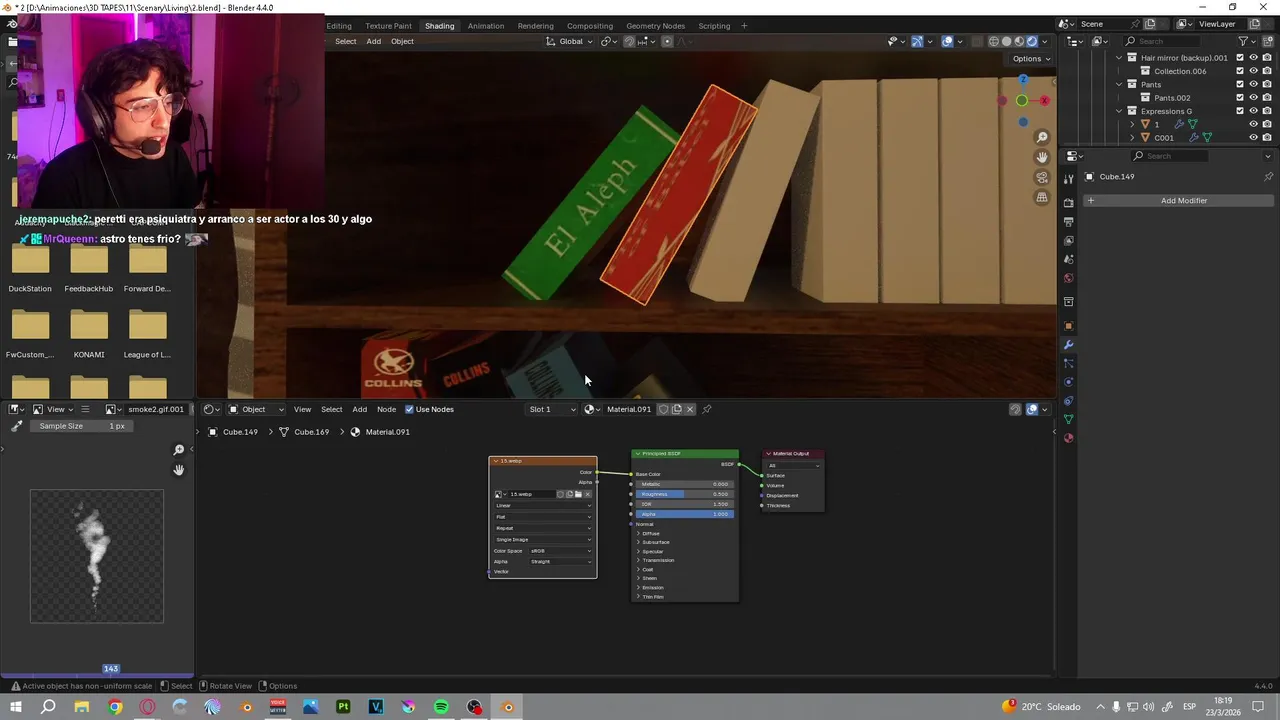Toggle gizmo display in viewport header

click(x=917, y=41)
